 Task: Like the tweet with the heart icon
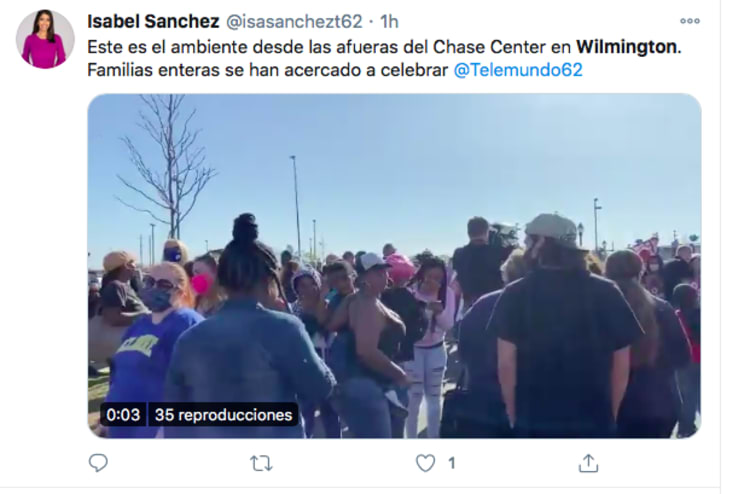pyautogui.click(x=425, y=463)
